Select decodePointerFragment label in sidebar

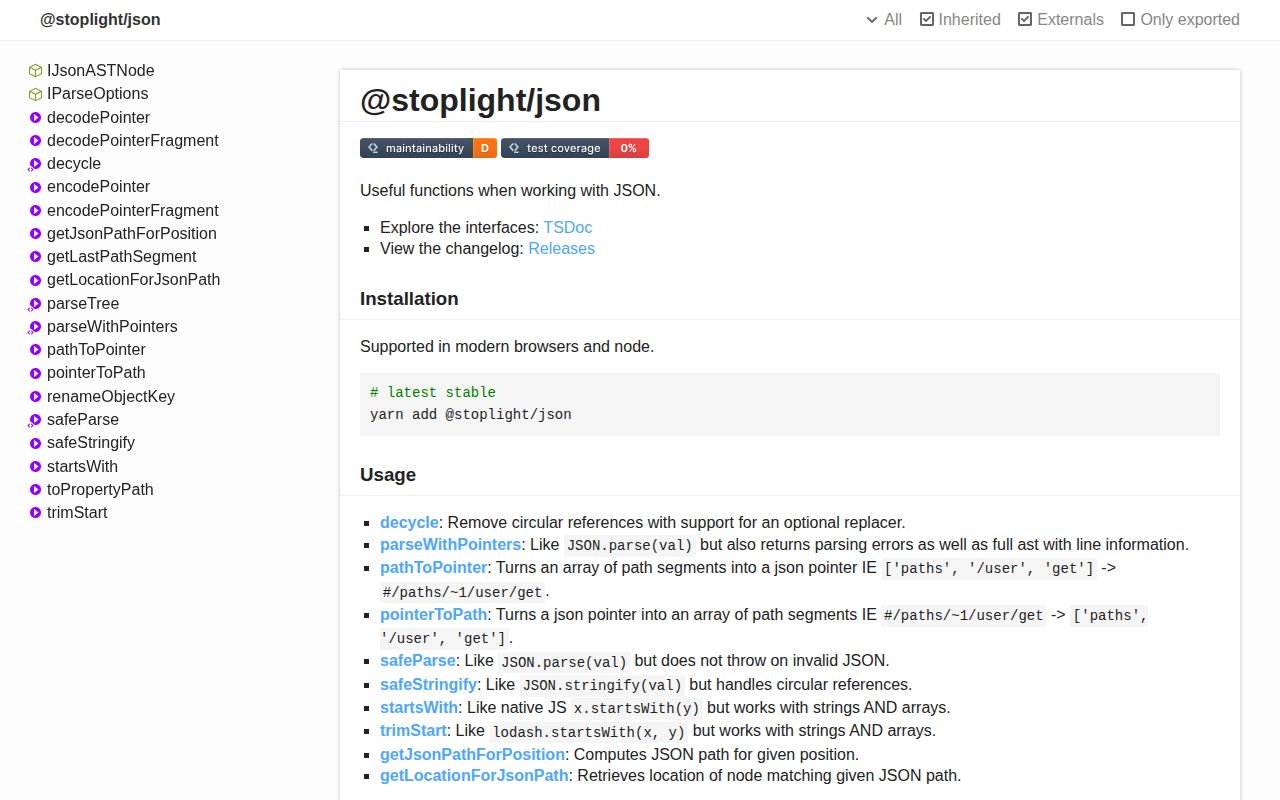point(132,141)
